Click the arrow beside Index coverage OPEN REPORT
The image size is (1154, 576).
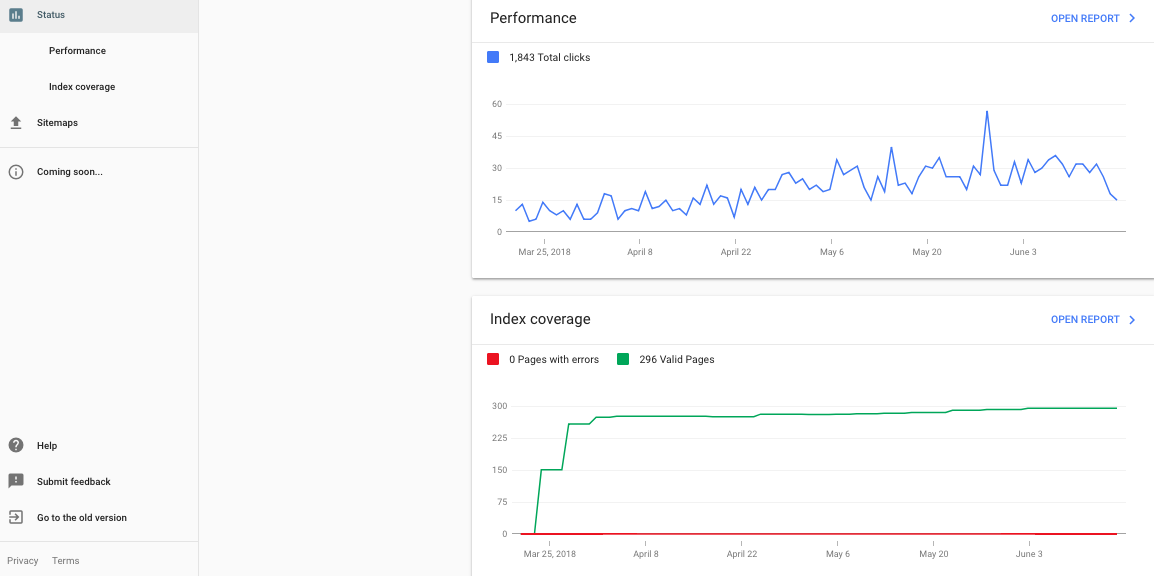[x=1132, y=319]
